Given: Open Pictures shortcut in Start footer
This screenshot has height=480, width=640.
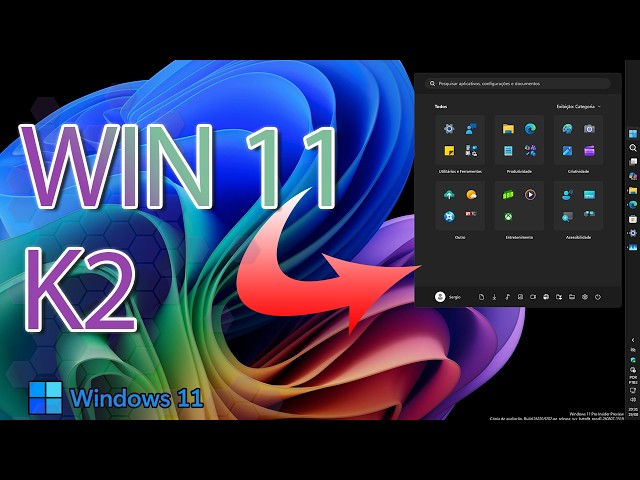Looking at the screenshot, I should [x=520, y=297].
